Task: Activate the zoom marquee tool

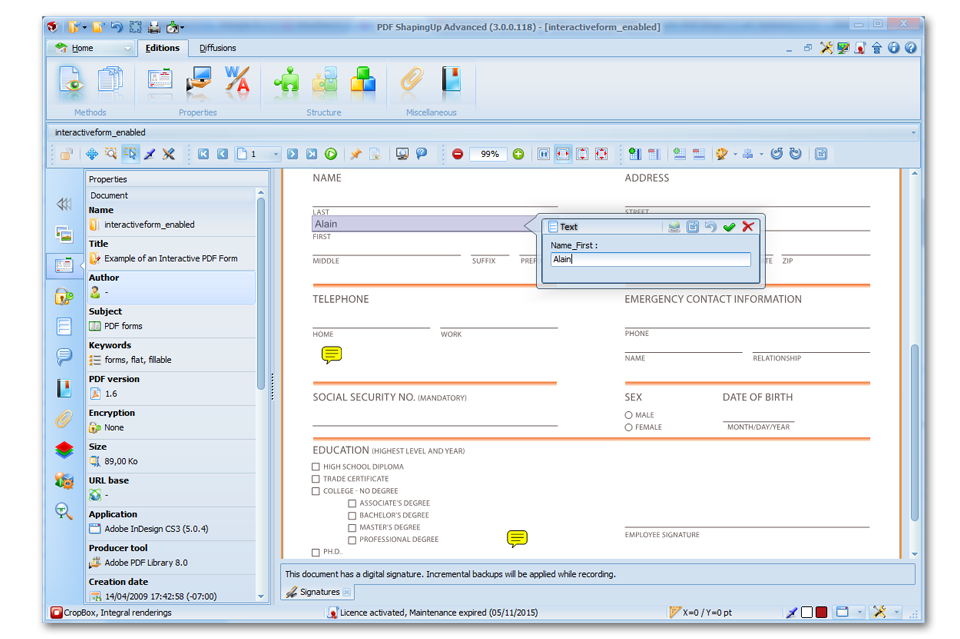Action: pyautogui.click(x=111, y=154)
